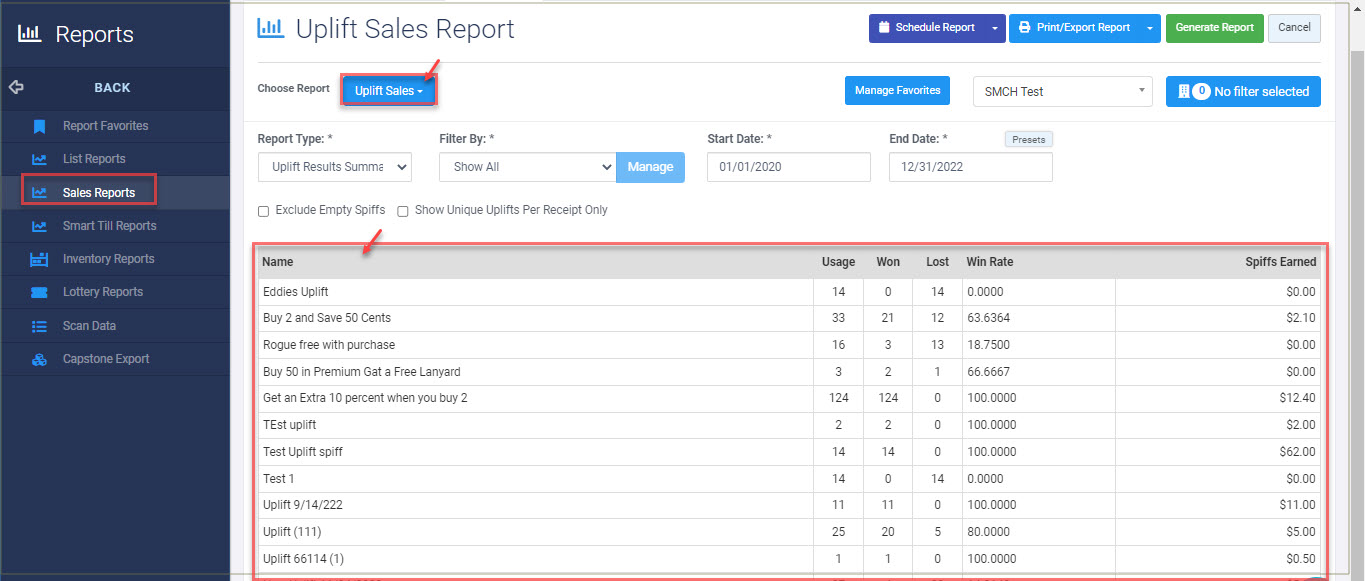Click the Lottery Reports ticket icon
The image size is (1365, 581).
click(39, 292)
